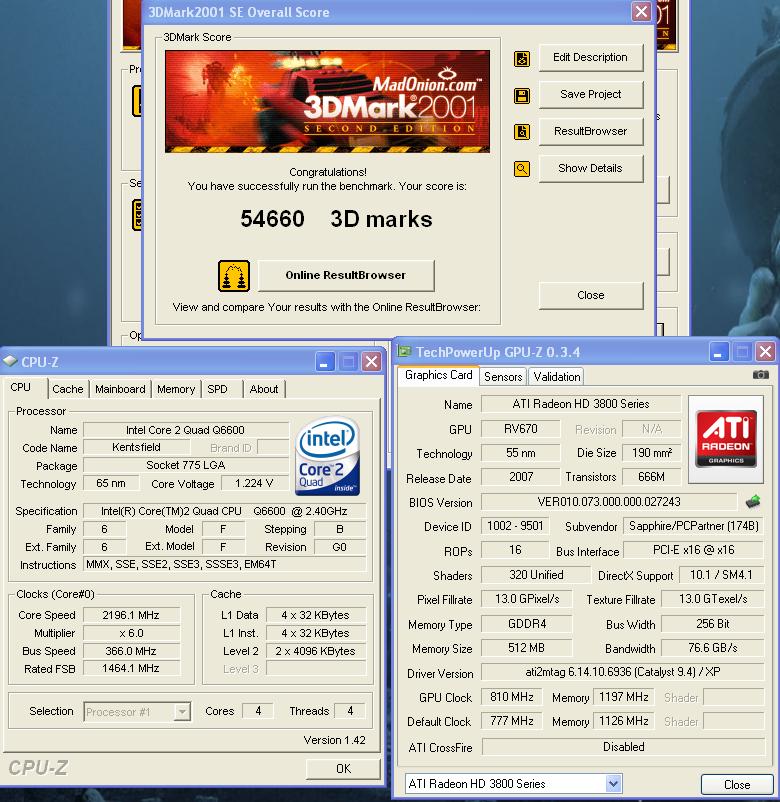Screen dimensions: 780x802
Task: Click the Save Project floppy icon
Action: click(x=522, y=96)
